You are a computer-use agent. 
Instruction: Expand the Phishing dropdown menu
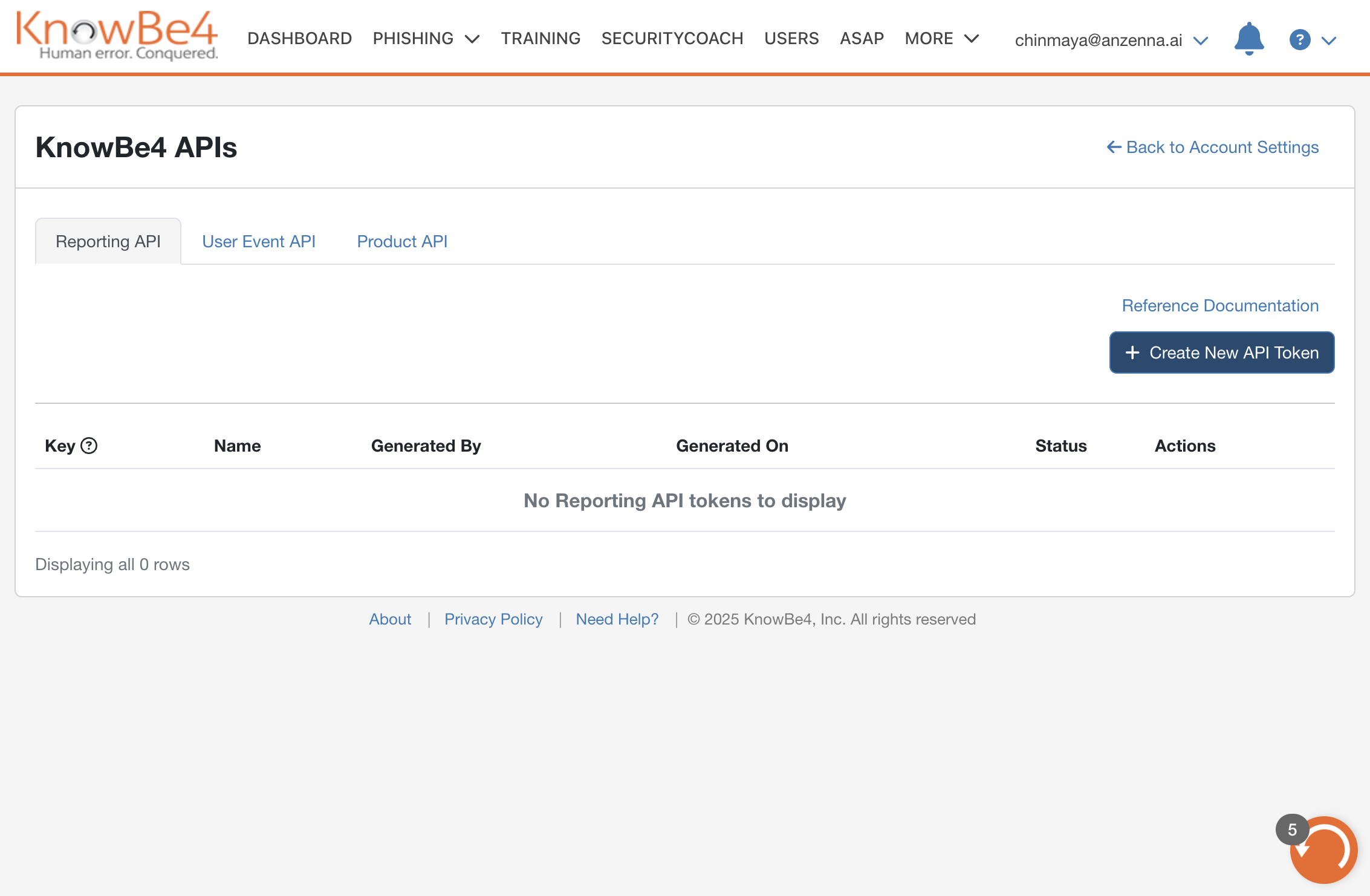coord(426,39)
